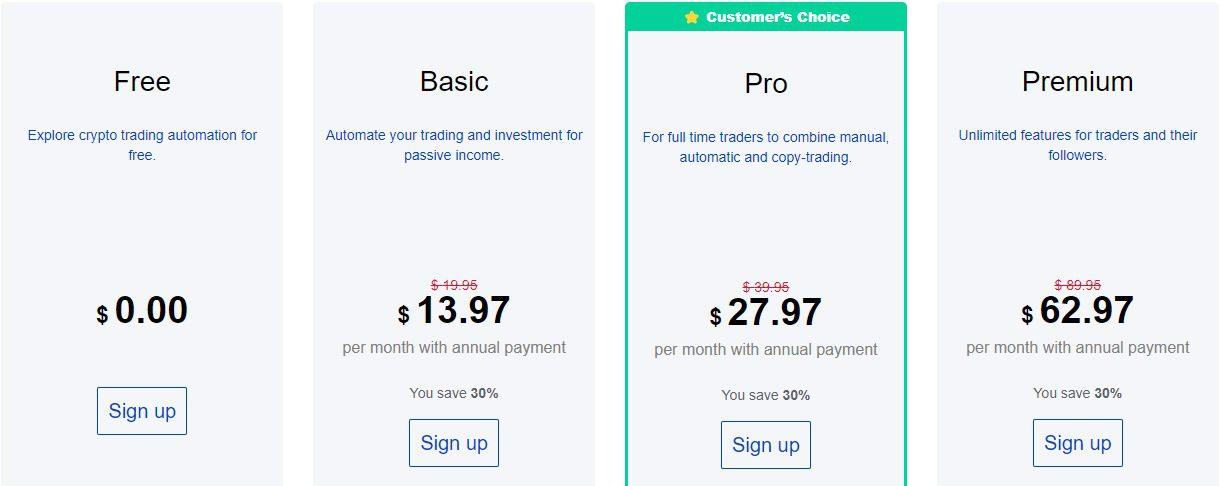The width and height of the screenshot is (1220, 486).
Task: Sign up for the Premium plan
Action: [x=1078, y=443]
